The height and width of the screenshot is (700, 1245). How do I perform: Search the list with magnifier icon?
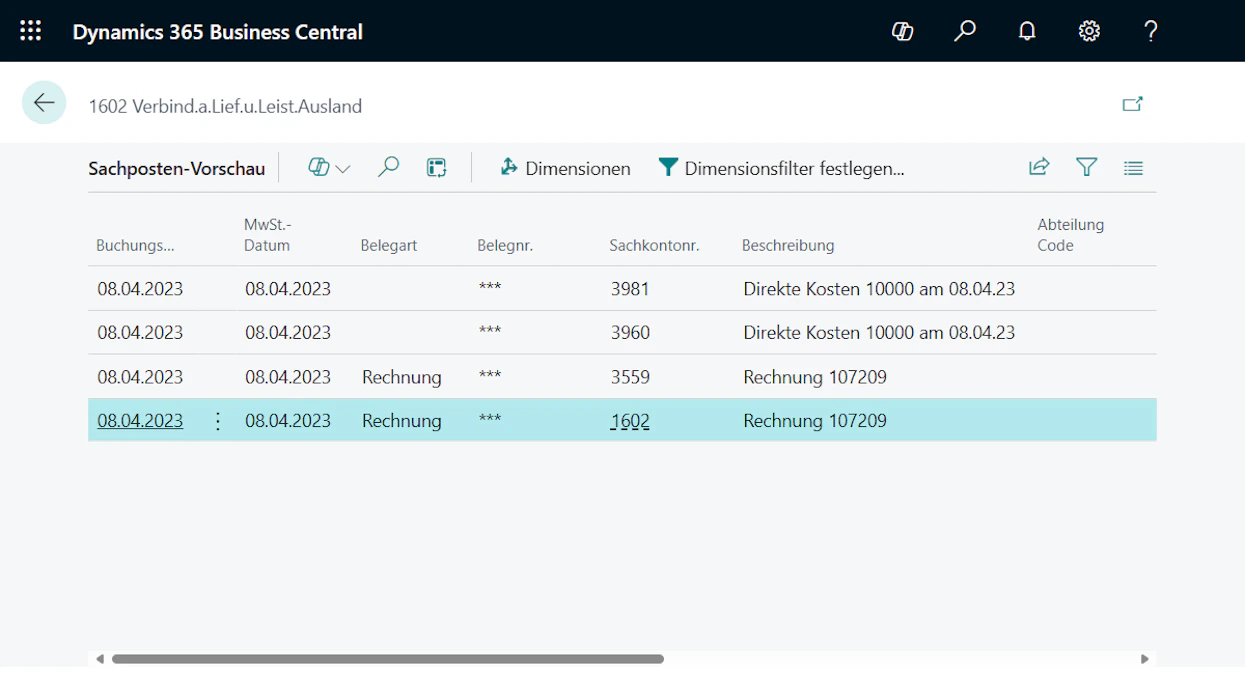click(x=388, y=167)
